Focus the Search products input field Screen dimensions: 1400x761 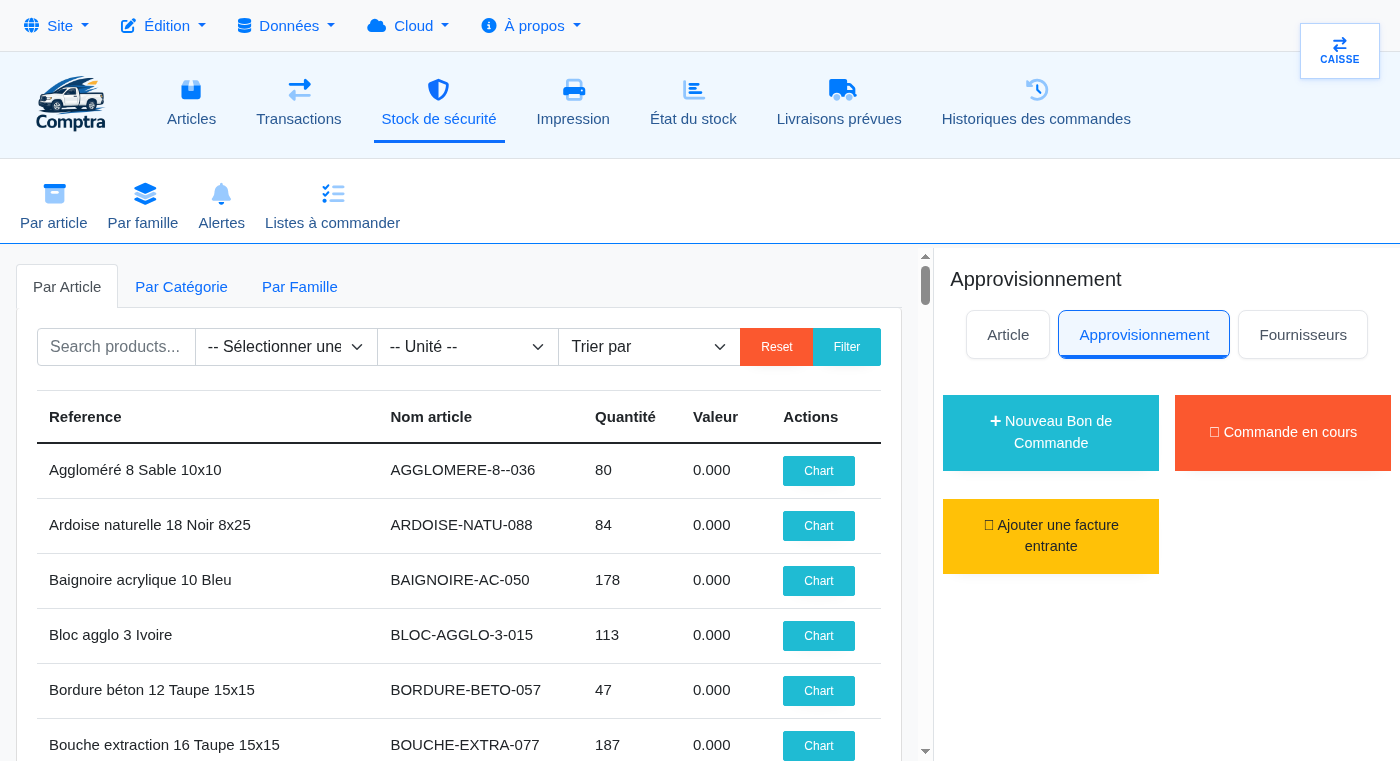click(116, 347)
